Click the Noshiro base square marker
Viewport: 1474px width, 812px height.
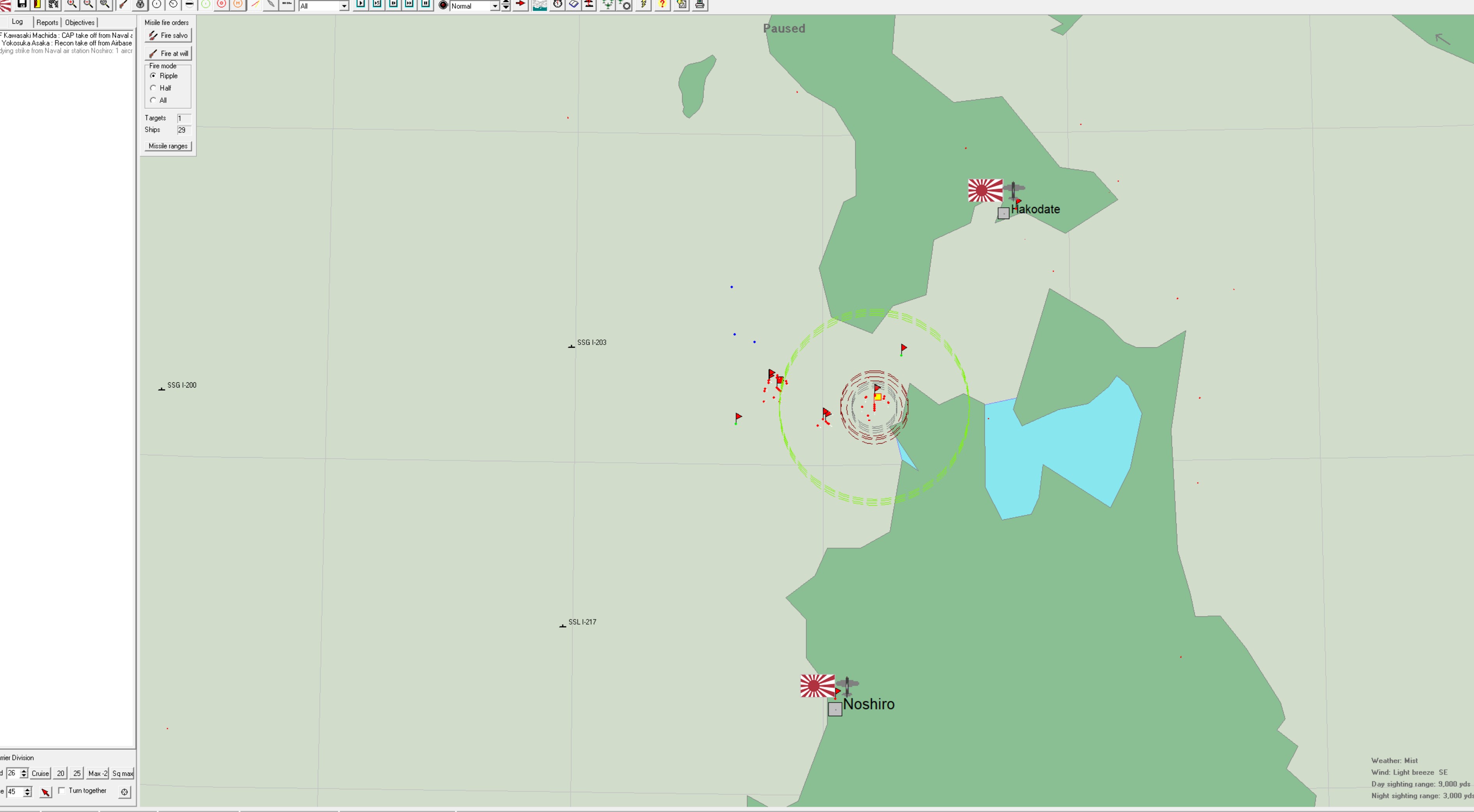coord(835,709)
